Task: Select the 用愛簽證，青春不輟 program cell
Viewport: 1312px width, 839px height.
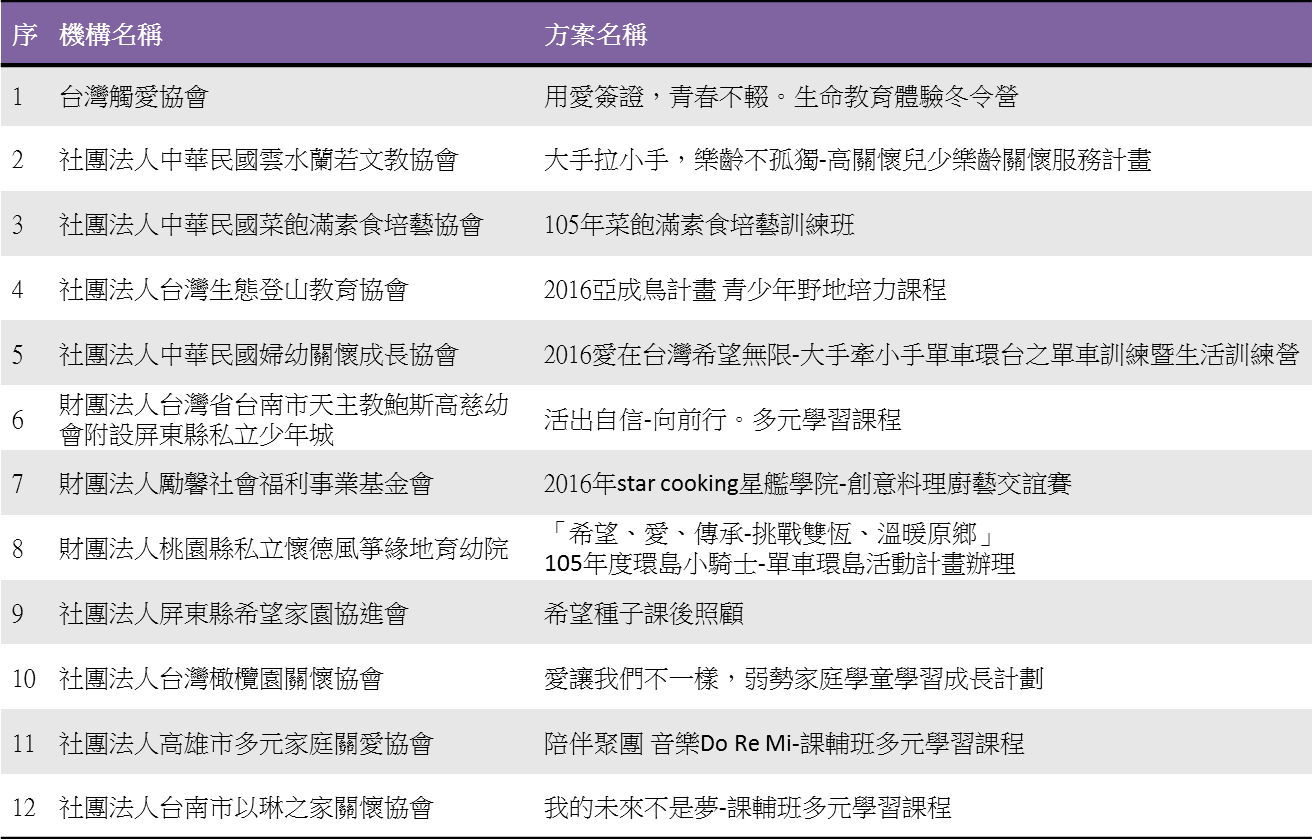Action: 780,97
